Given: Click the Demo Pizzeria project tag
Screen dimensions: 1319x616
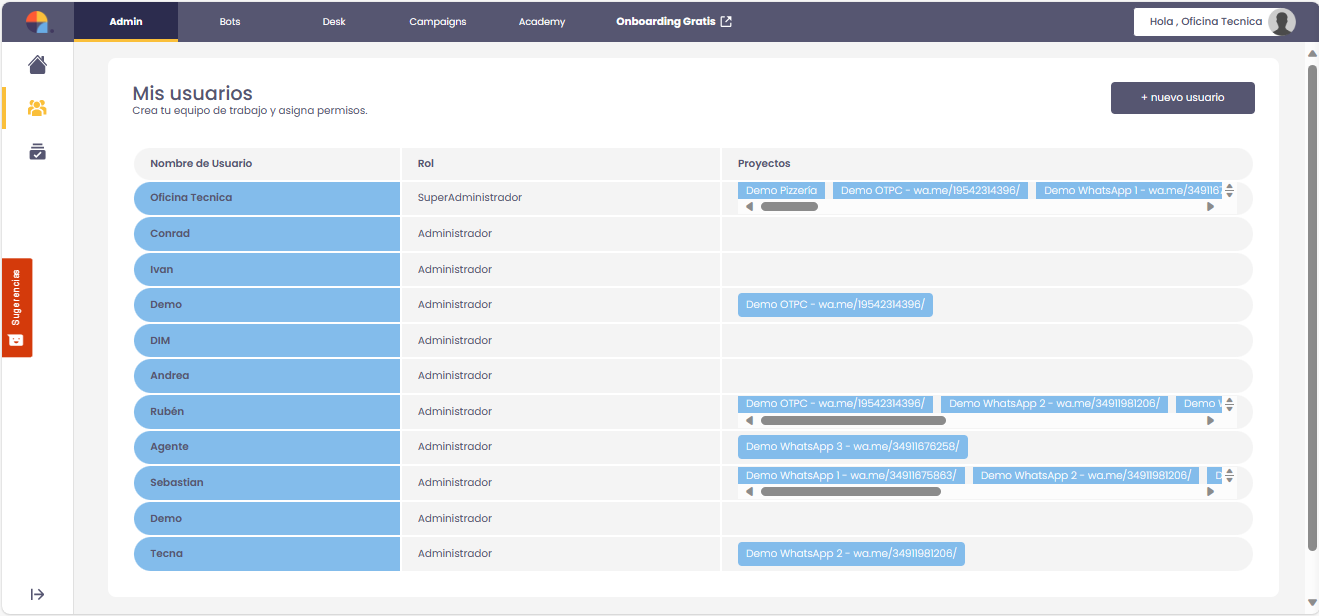Looking at the screenshot, I should (781, 190).
